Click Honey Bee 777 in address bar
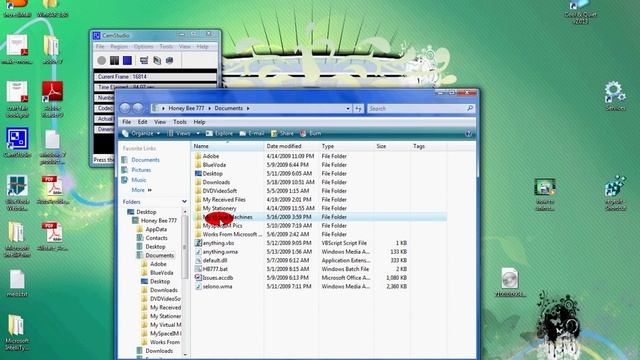 coord(186,108)
